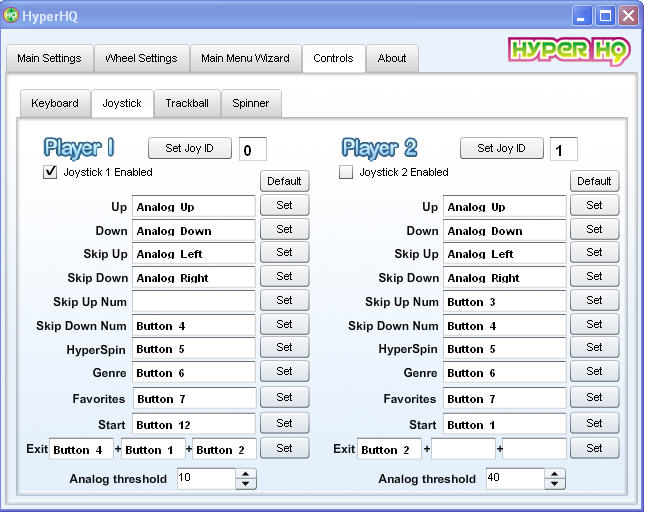The image size is (645, 512).
Task: Increase Player 2 analog threshold
Action: coord(555,474)
